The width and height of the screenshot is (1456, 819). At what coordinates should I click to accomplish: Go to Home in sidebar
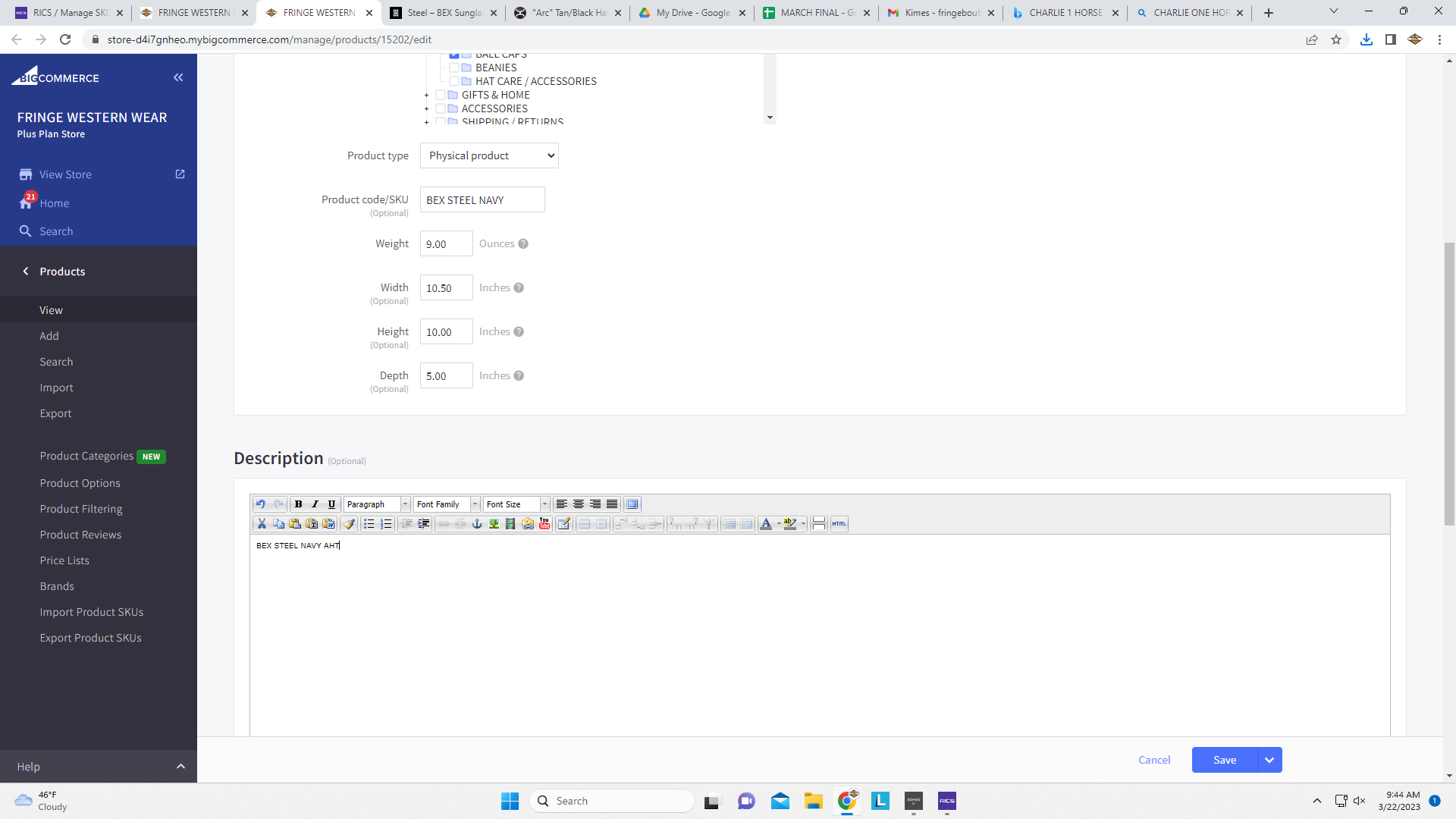point(54,203)
